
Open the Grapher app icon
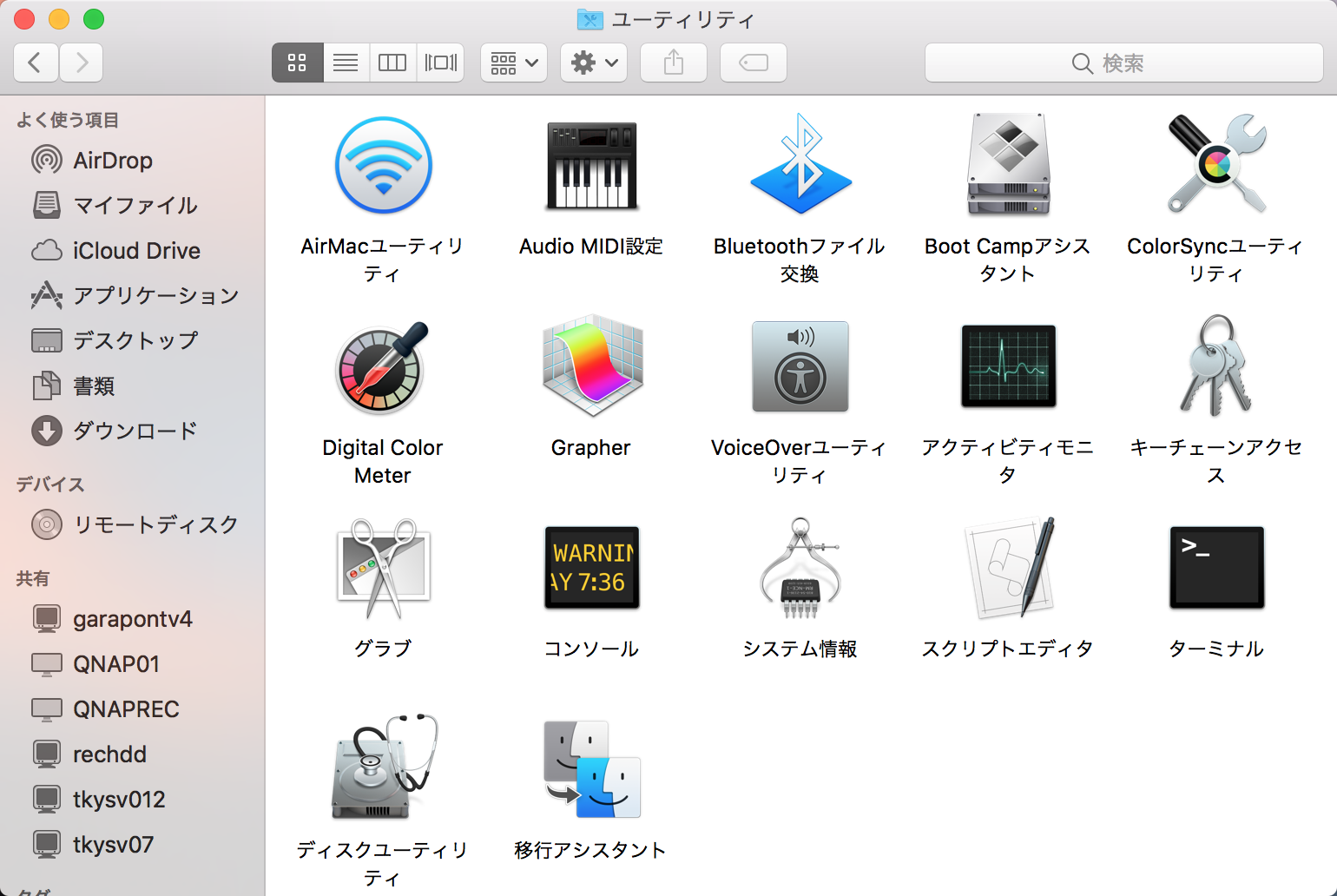pyautogui.click(x=591, y=366)
